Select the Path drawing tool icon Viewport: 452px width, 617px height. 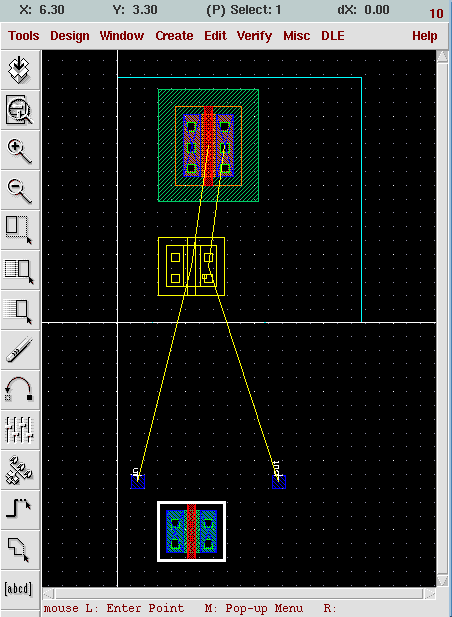pyautogui.click(x=20, y=510)
